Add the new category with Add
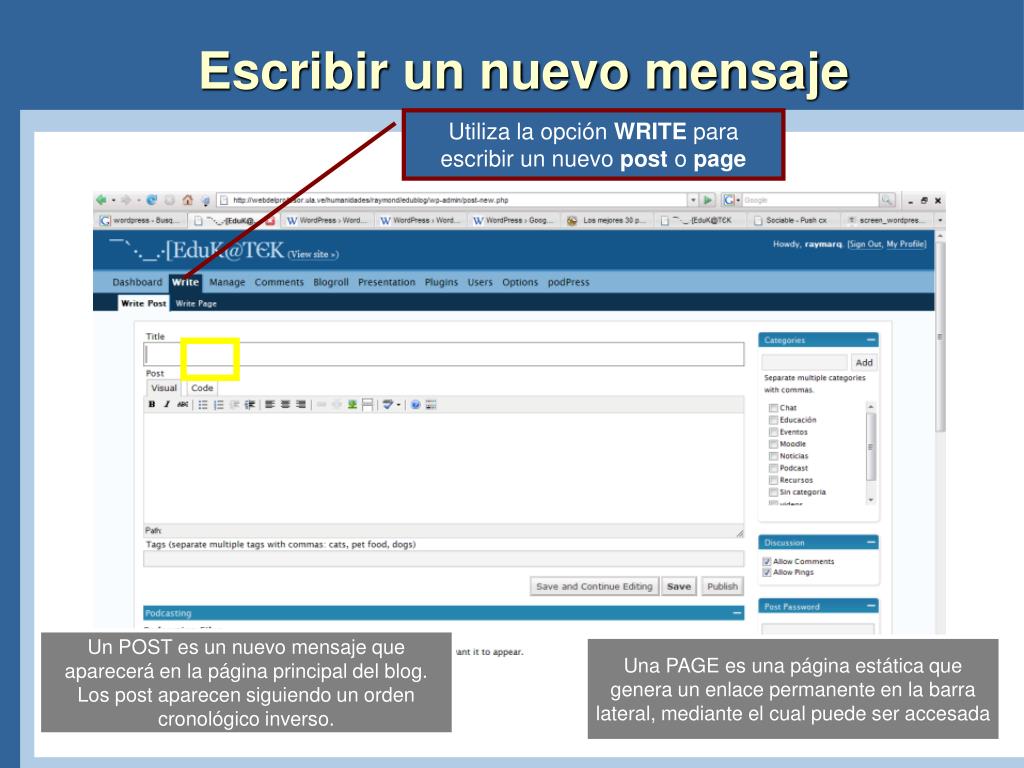1024x768 pixels. [x=864, y=362]
